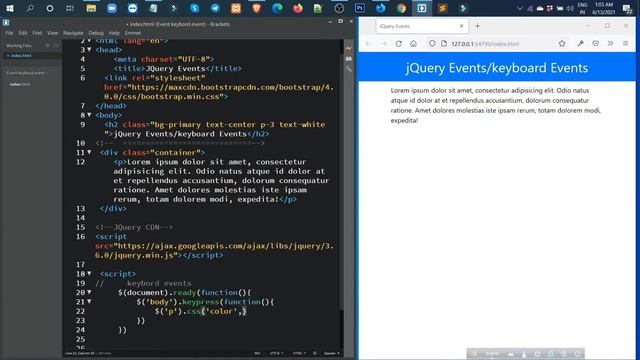Open new Firefox tab
The width and height of the screenshot is (640, 360).
477,26
